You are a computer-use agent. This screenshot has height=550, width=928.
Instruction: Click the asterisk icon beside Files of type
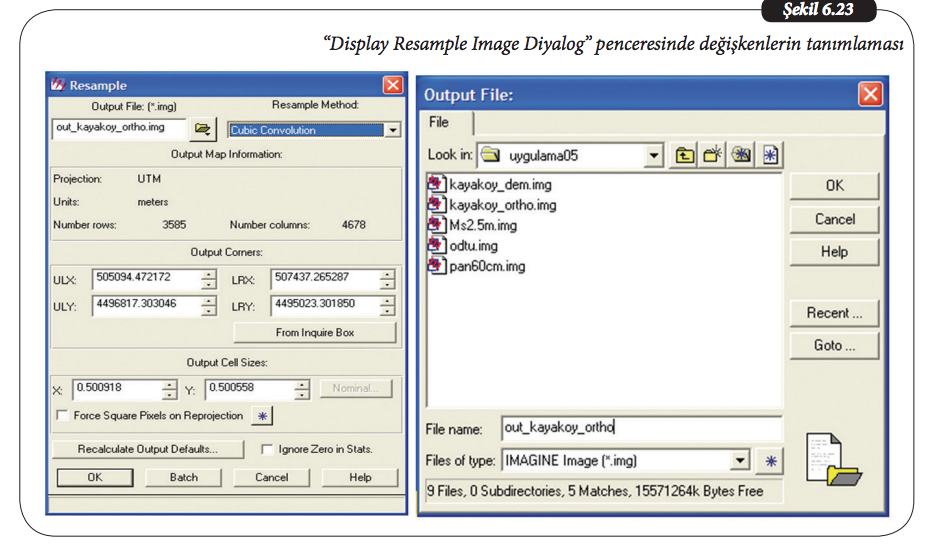pyautogui.click(x=770, y=461)
